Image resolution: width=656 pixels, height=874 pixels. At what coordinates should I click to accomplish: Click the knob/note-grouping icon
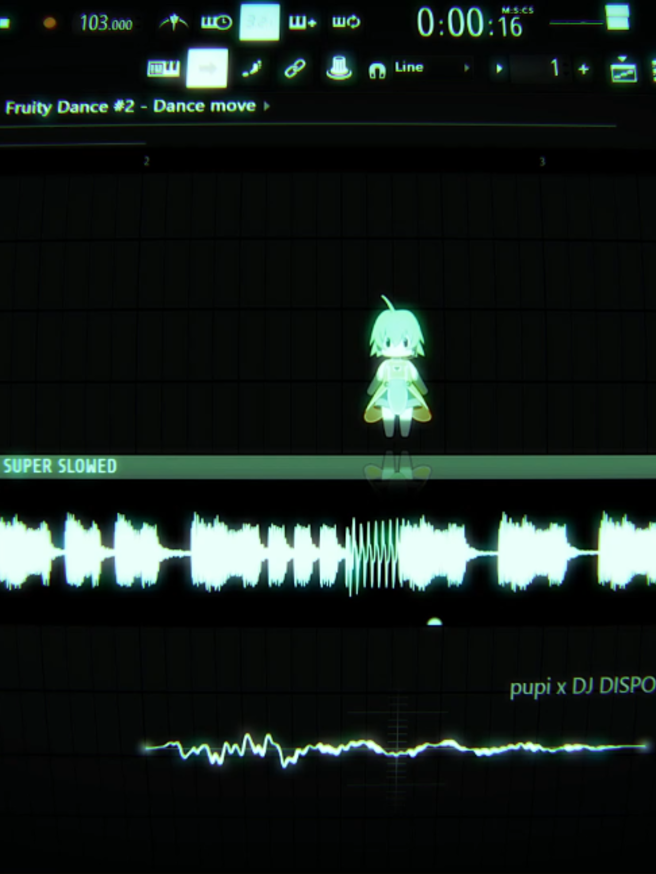pyautogui.click(x=339, y=68)
